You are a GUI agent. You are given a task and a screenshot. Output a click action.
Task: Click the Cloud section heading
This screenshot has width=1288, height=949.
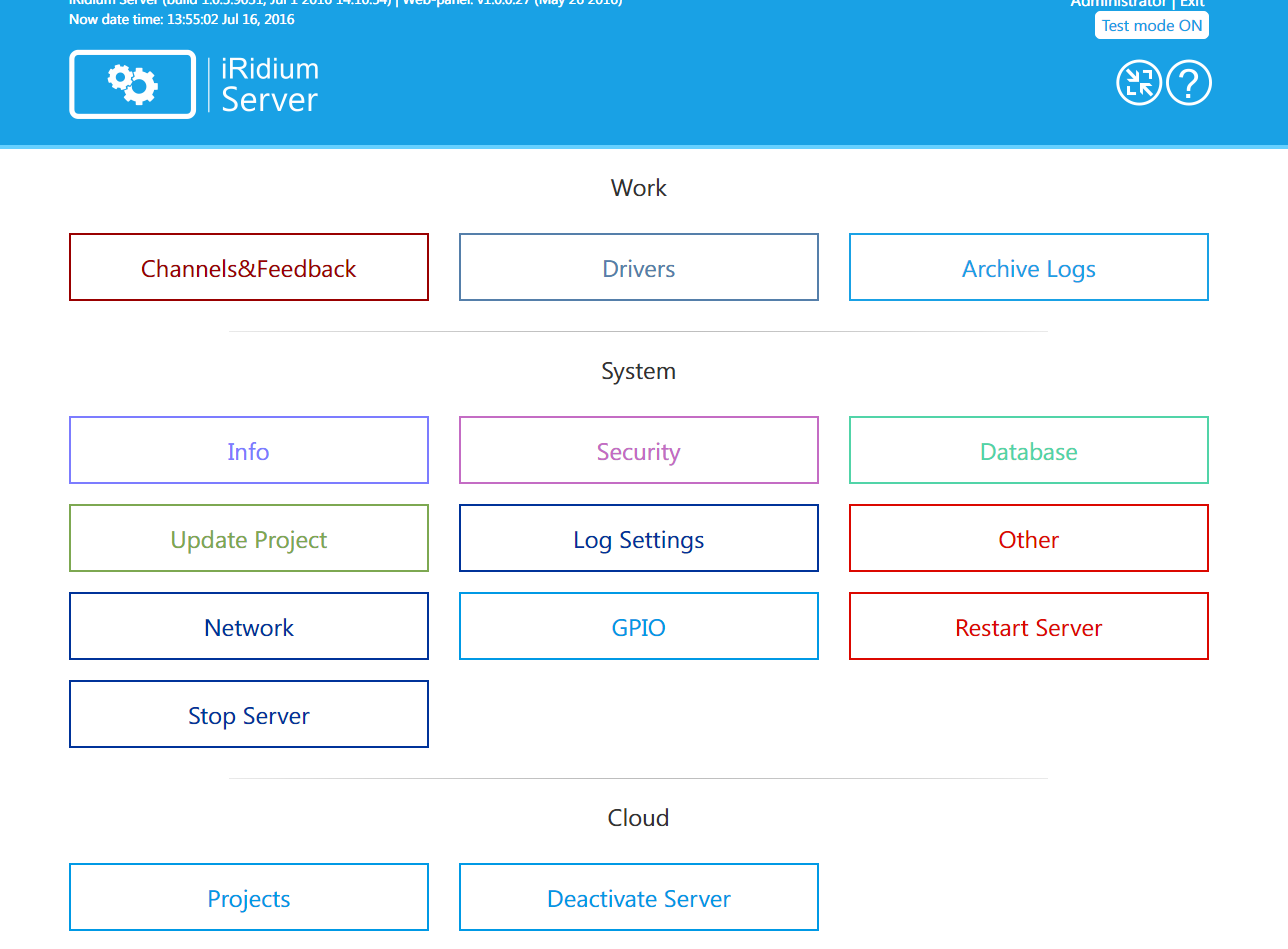point(639,818)
